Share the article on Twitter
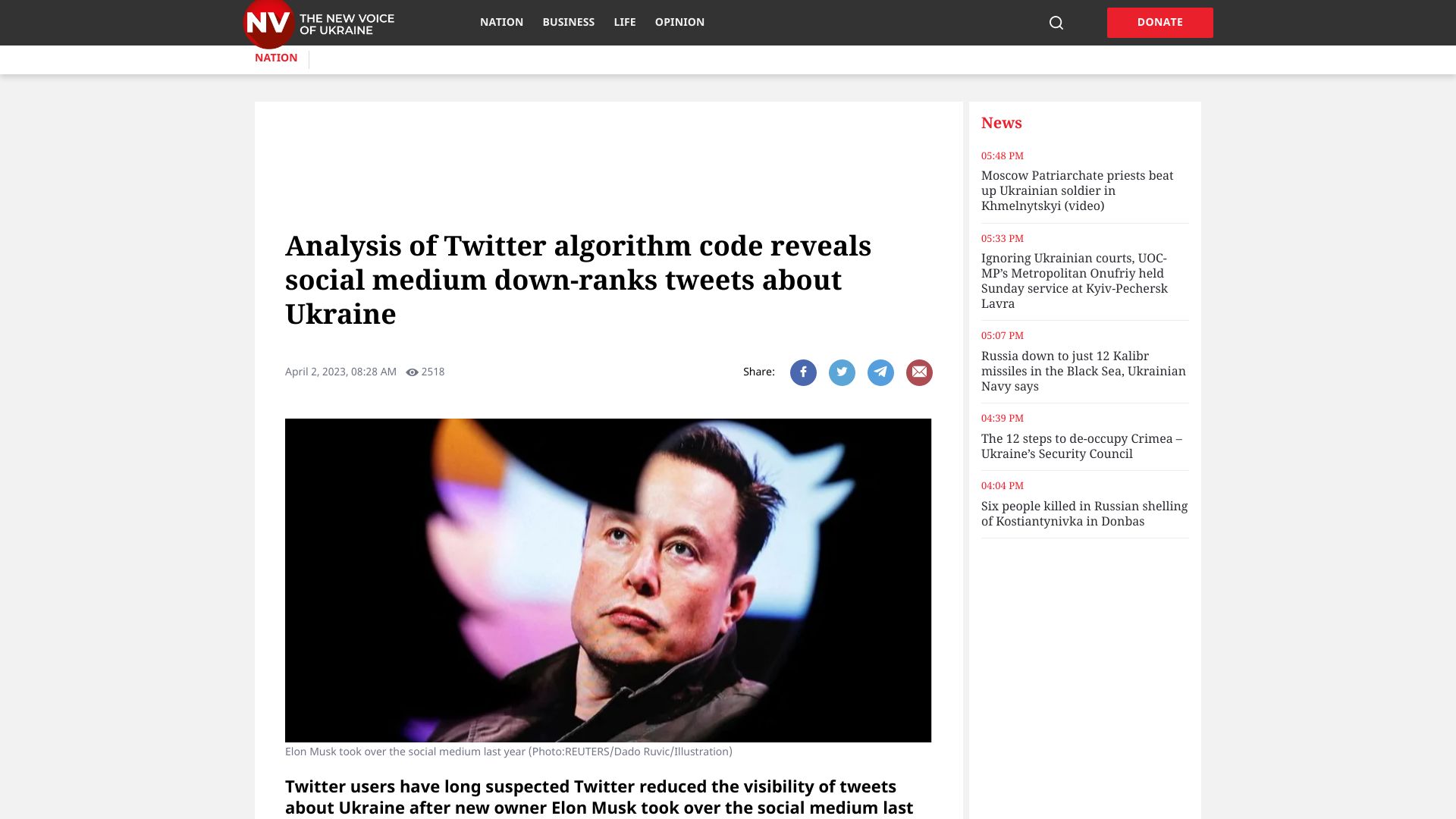 pos(842,372)
